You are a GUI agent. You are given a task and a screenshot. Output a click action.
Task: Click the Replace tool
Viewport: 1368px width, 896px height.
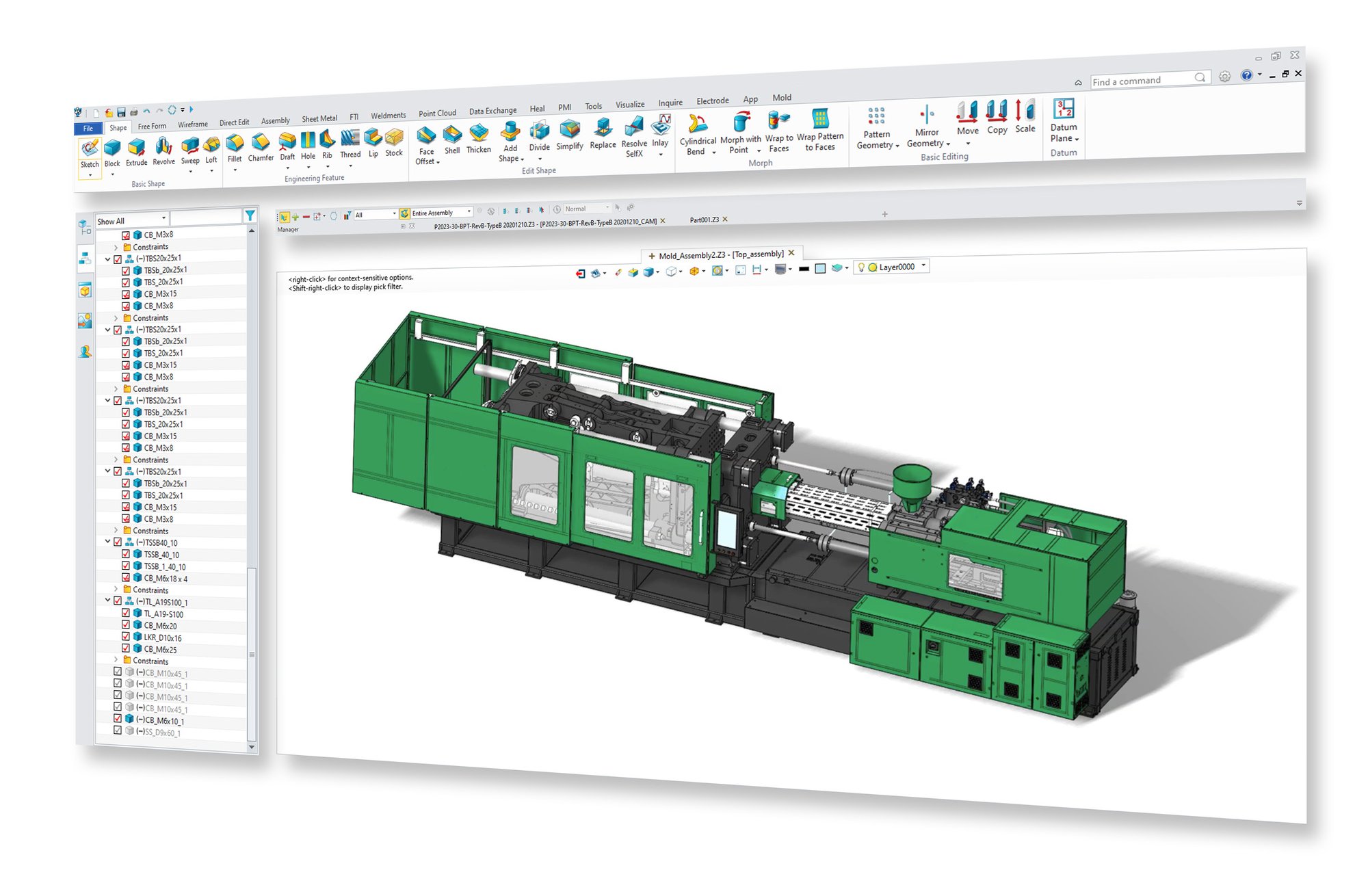603,135
